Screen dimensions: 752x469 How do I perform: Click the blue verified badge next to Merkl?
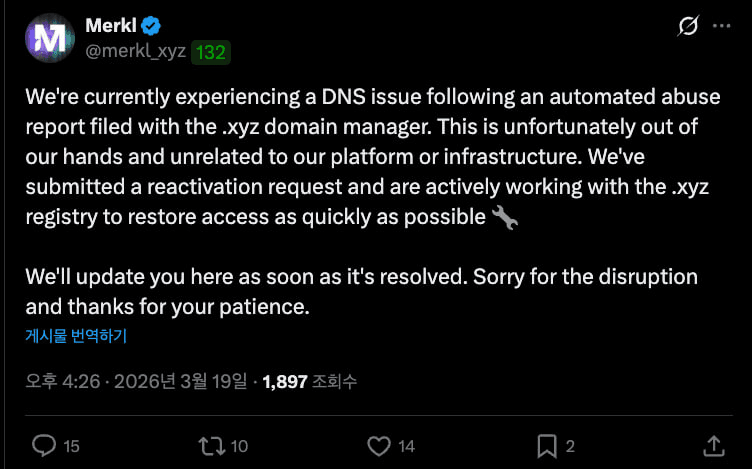[x=151, y=26]
